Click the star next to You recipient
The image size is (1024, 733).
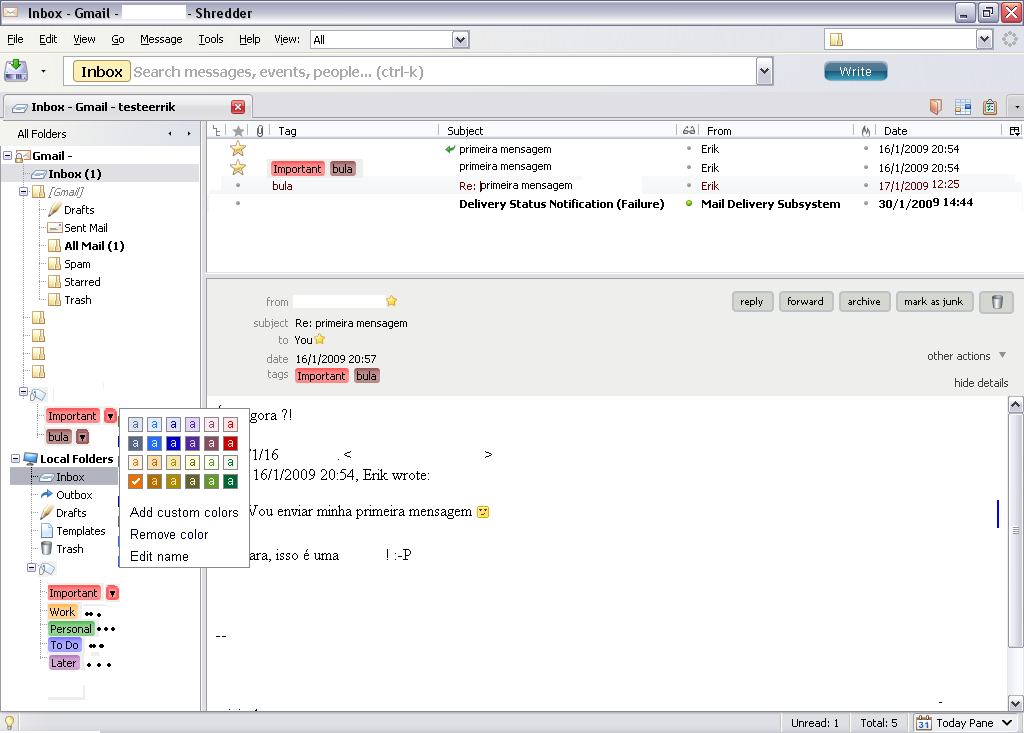[319, 339]
